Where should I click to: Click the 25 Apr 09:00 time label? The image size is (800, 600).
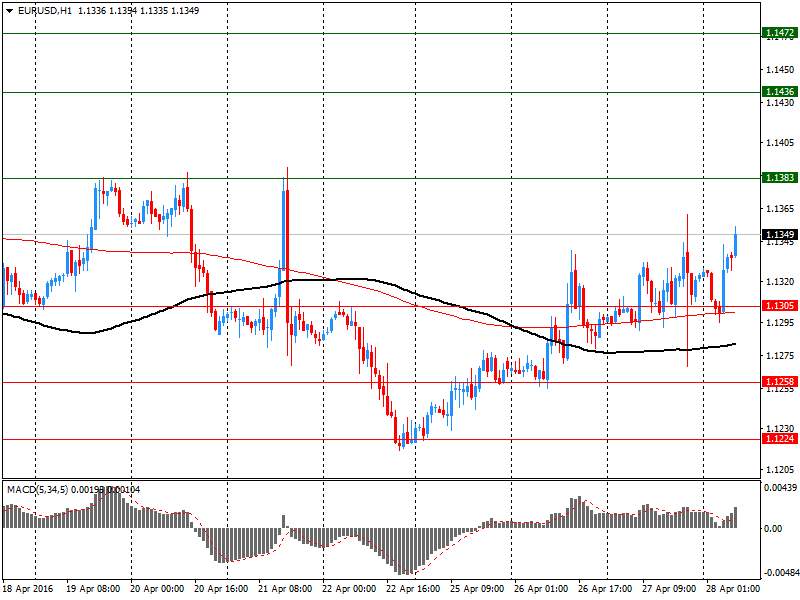477,589
